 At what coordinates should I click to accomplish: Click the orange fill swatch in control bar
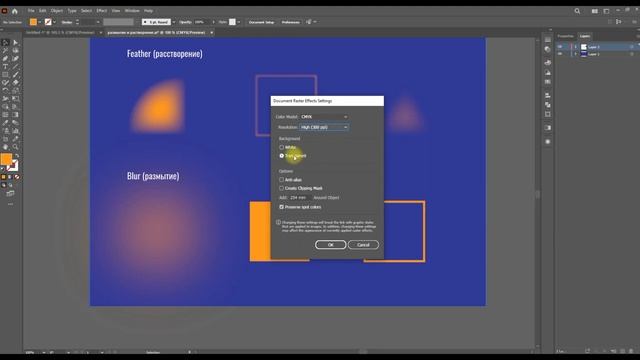tap(33, 22)
